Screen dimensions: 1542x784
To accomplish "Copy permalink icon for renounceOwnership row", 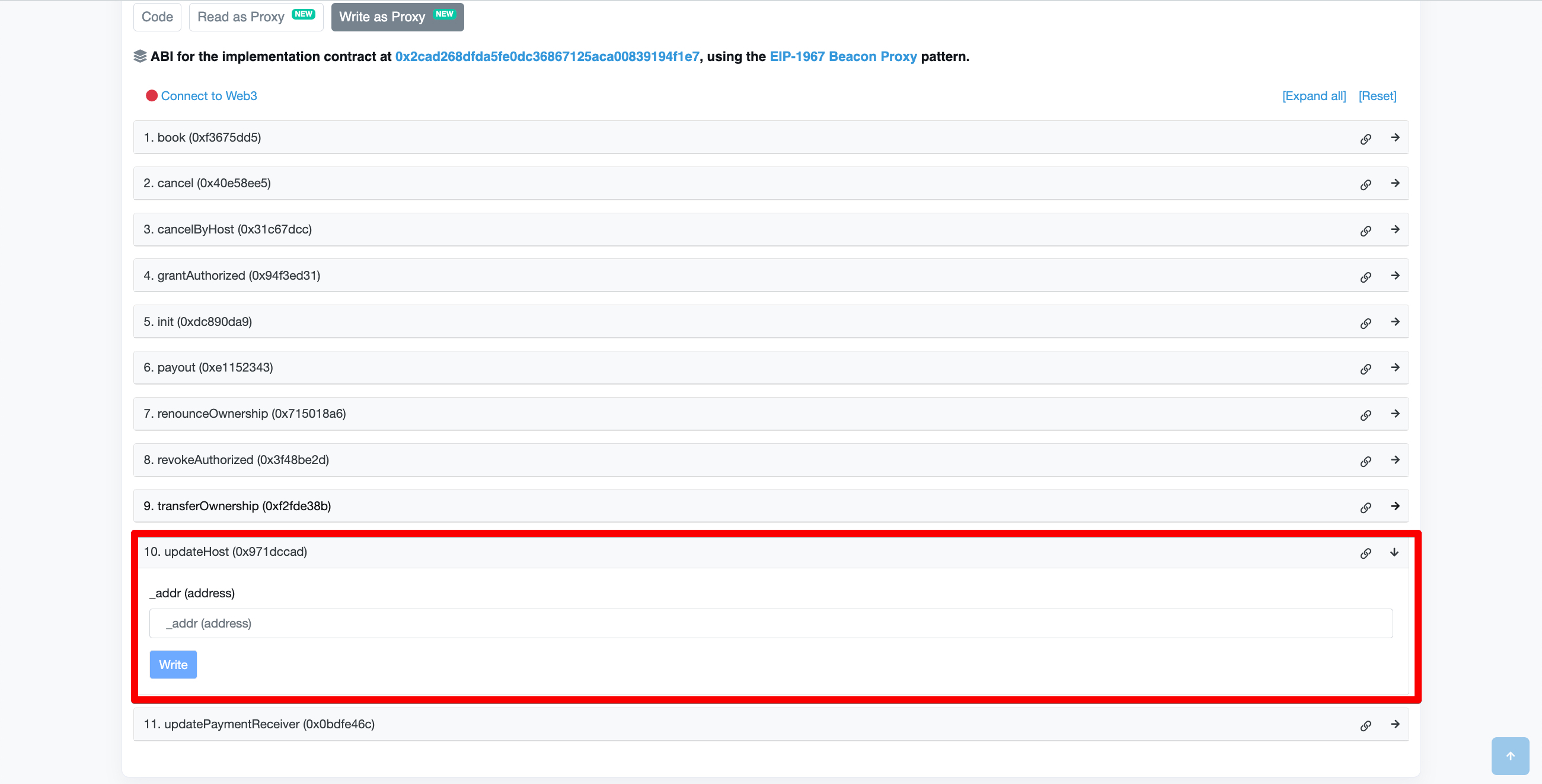I will [1365, 415].
